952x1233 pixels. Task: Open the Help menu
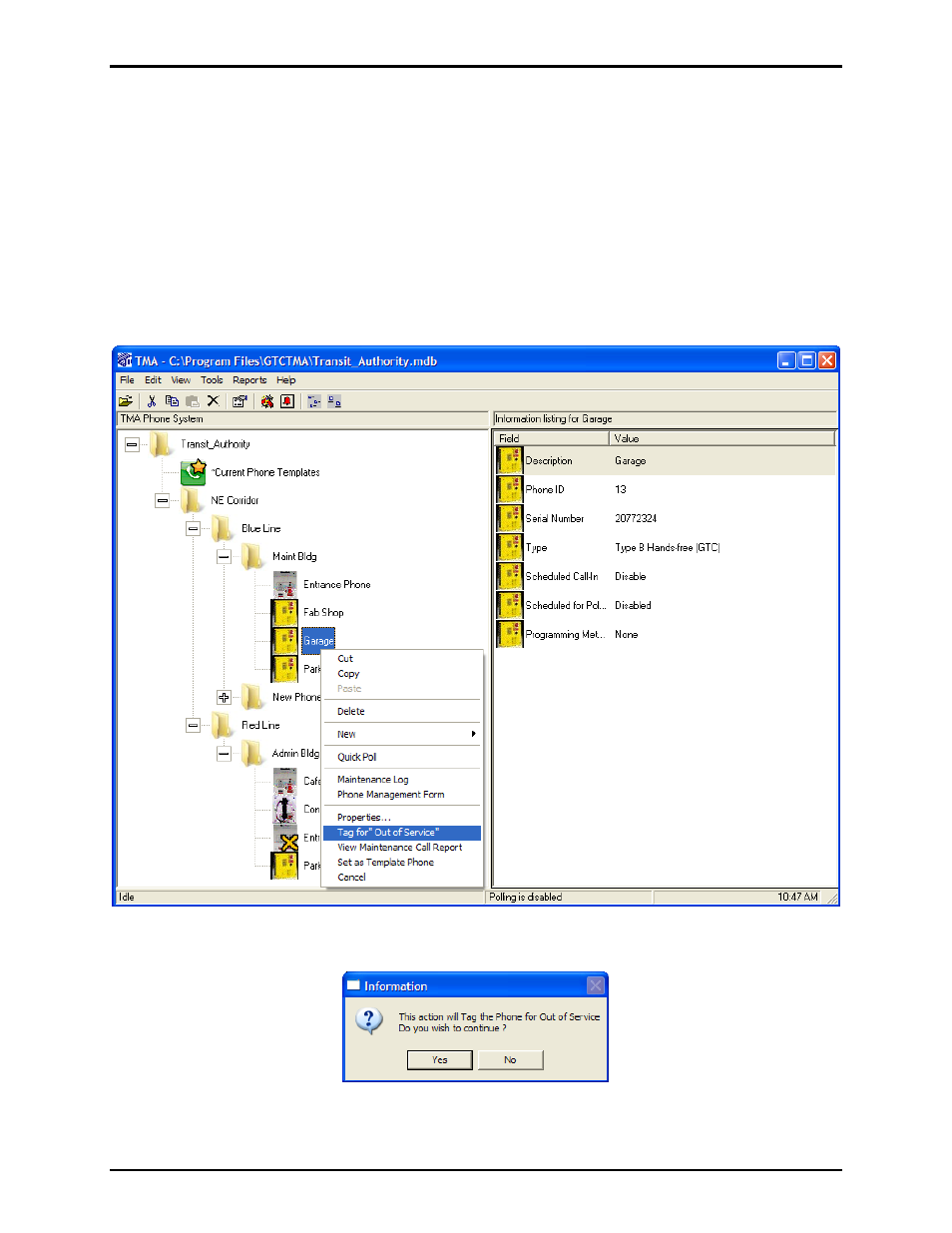(286, 379)
